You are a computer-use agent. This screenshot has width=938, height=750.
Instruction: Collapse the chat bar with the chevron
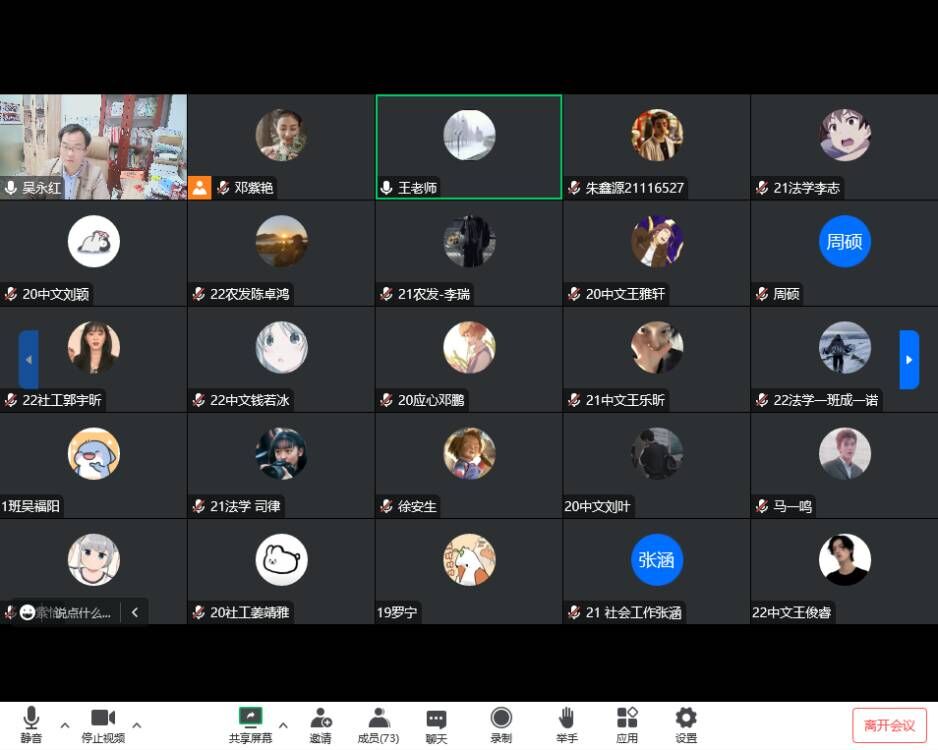tap(135, 612)
